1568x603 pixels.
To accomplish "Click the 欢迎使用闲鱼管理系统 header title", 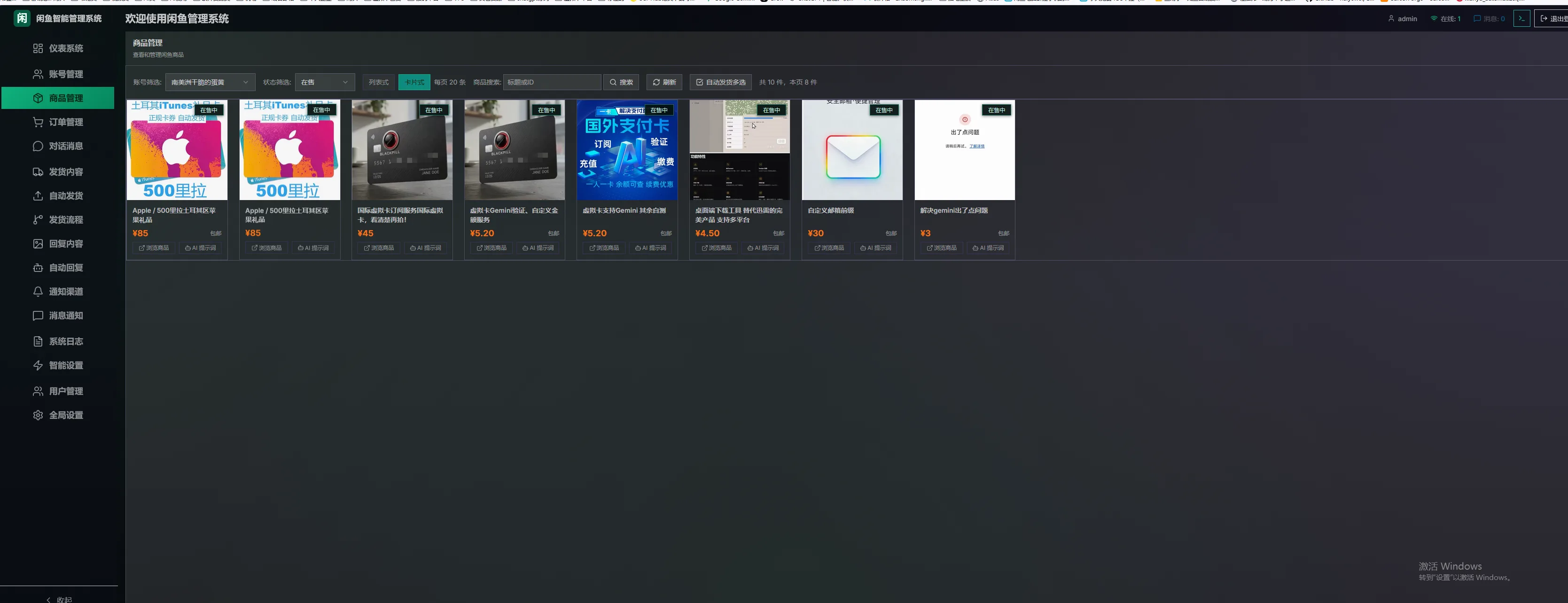I will tap(177, 19).
